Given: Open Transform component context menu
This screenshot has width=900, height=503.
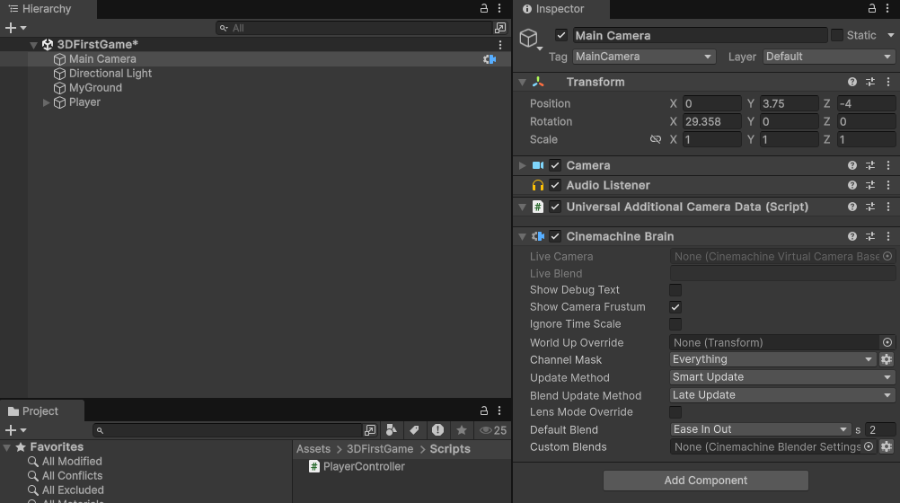Looking at the screenshot, I should point(888,82).
